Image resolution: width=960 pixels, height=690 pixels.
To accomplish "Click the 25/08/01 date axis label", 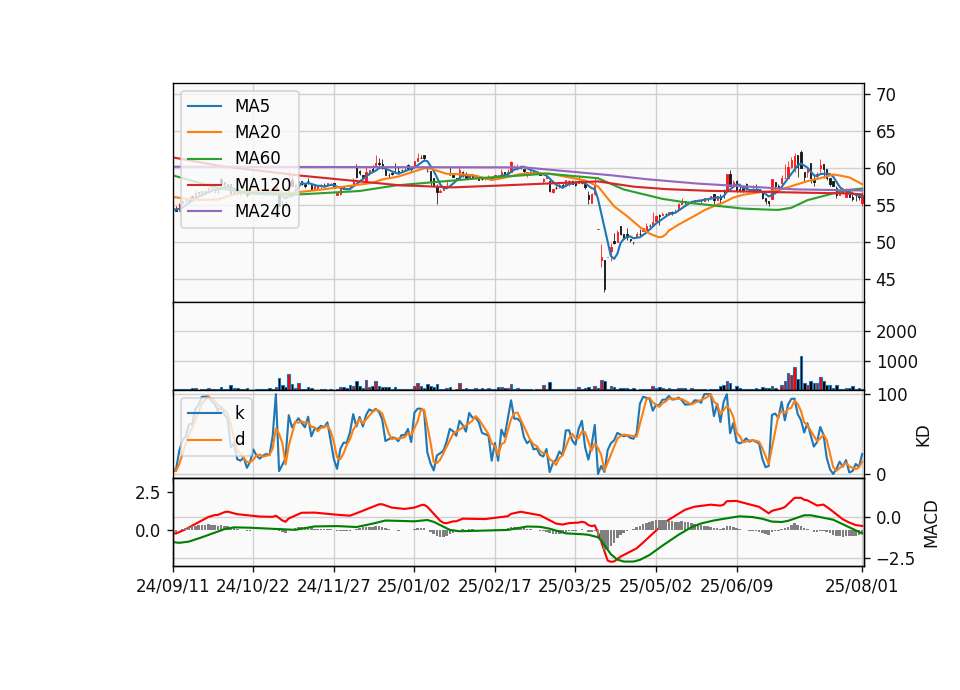I will [861, 586].
